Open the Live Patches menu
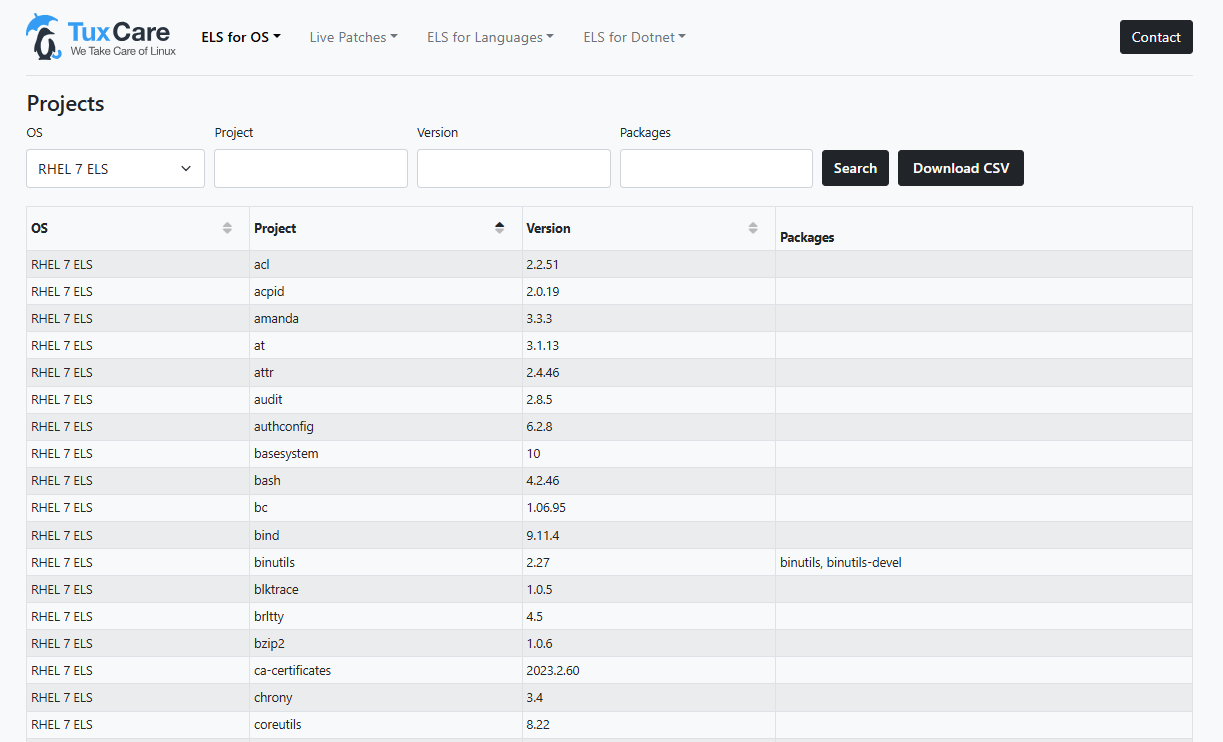 click(353, 37)
